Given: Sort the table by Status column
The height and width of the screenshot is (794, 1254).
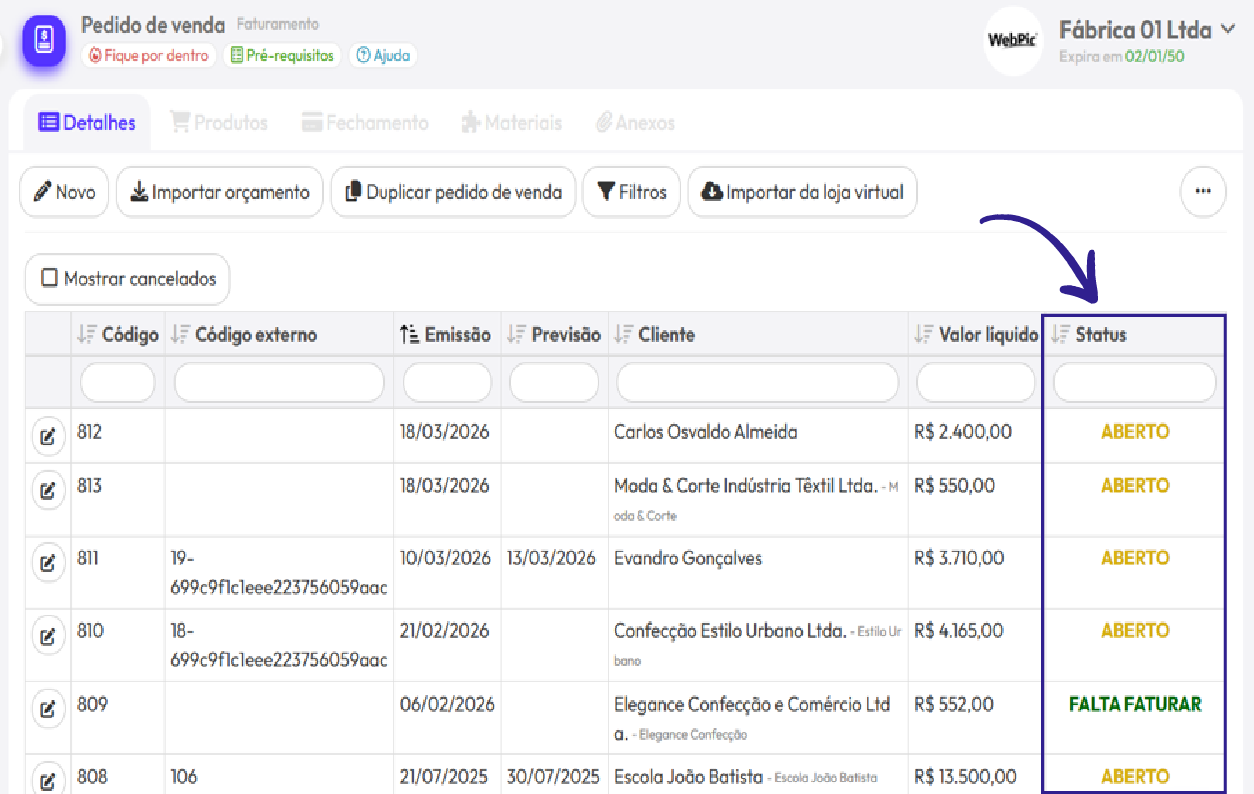Looking at the screenshot, I should (1061, 335).
